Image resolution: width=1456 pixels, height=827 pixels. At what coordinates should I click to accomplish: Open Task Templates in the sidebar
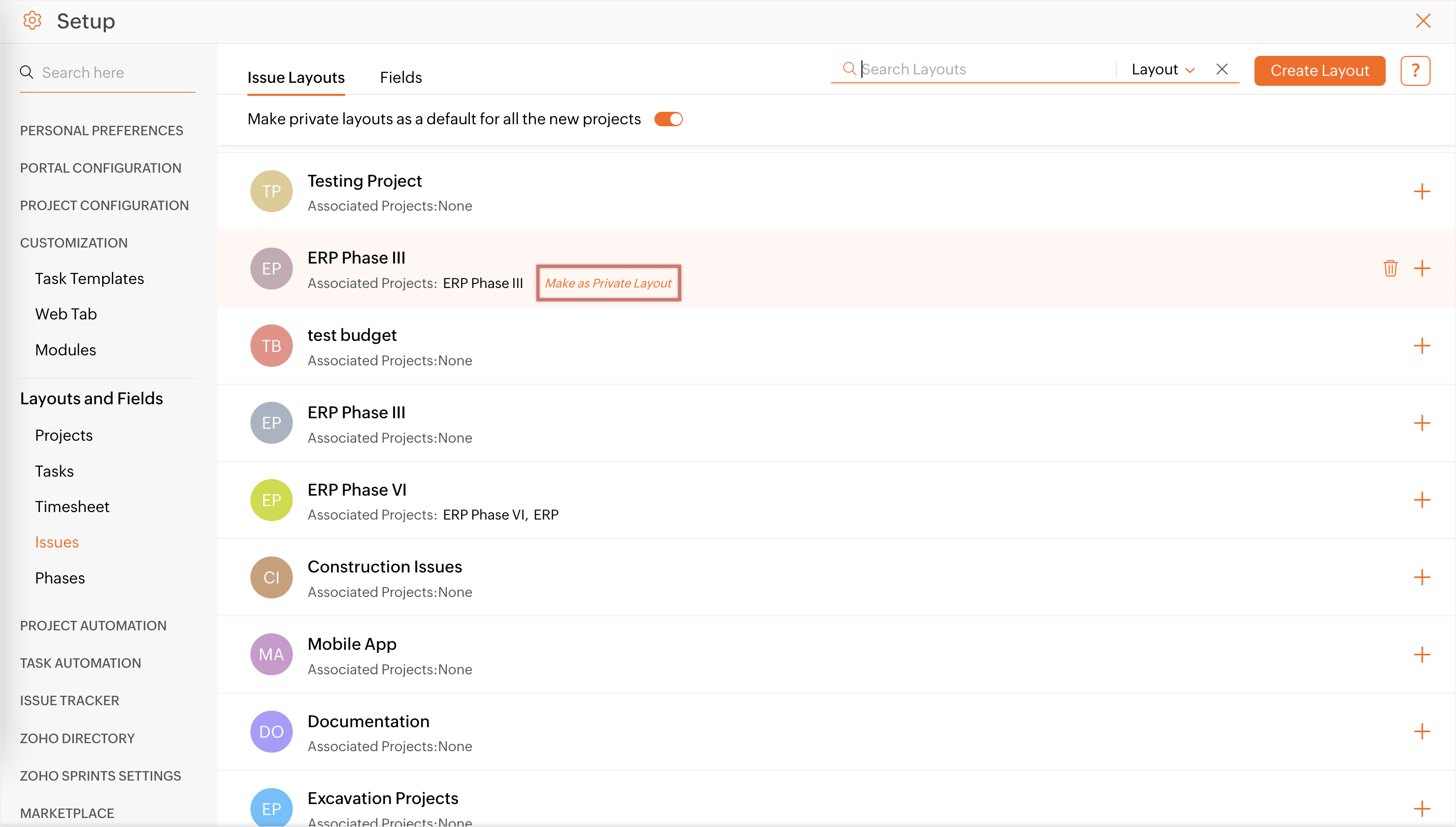[x=89, y=278]
